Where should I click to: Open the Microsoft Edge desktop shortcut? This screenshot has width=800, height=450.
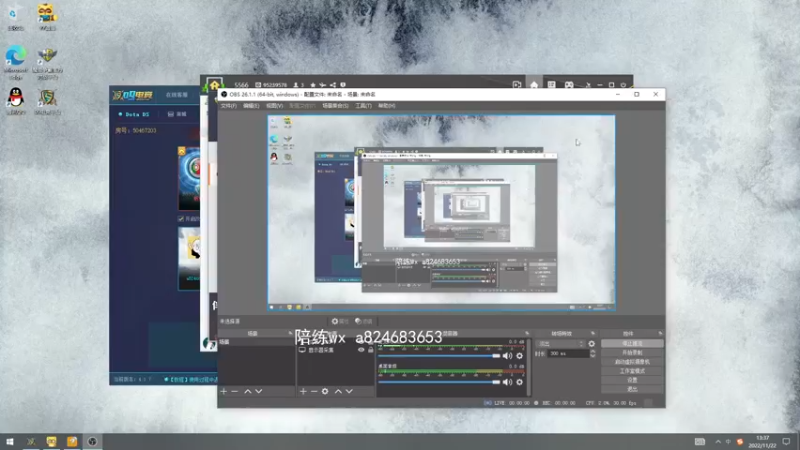pyautogui.click(x=16, y=63)
